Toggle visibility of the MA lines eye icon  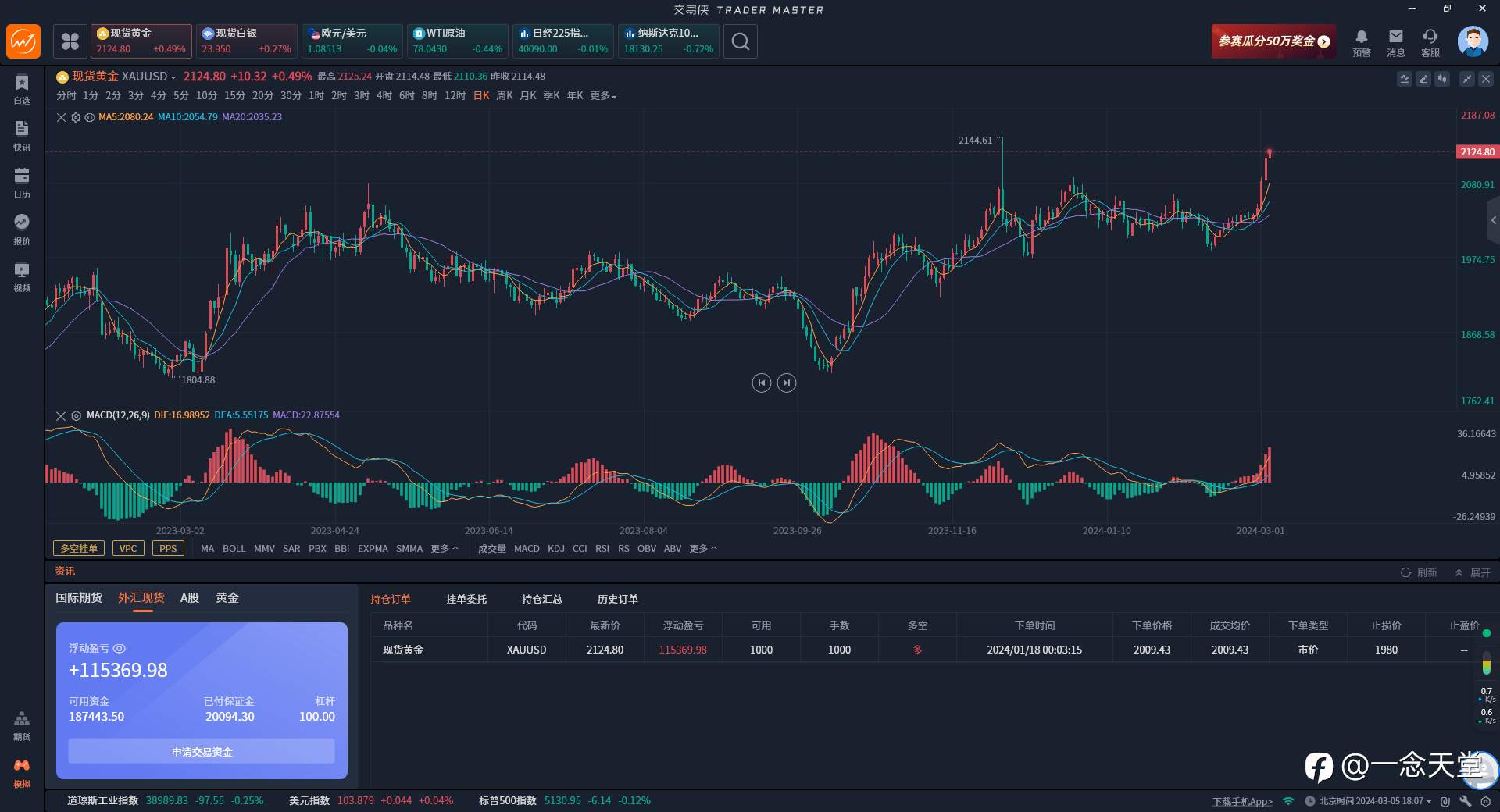click(x=90, y=117)
